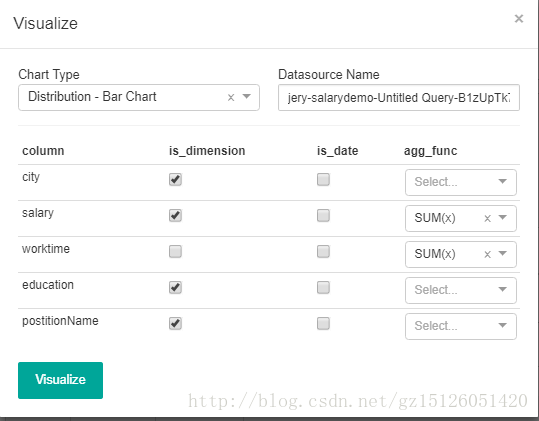539x421 pixels.
Task: Check is_date for education
Action: 323,287
